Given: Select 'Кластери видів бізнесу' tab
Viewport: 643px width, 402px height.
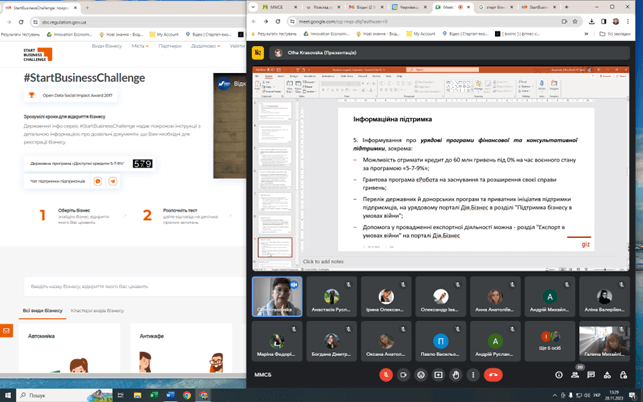Looking at the screenshot, I should point(97,311).
